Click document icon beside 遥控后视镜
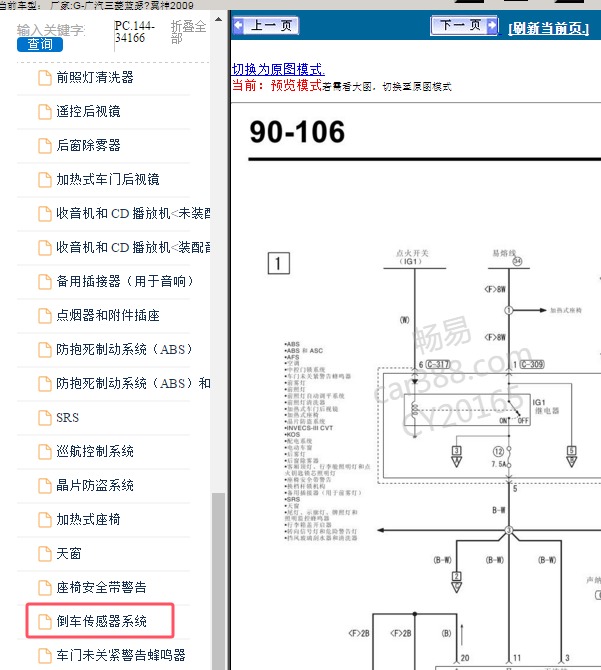The image size is (601, 670). 45,112
